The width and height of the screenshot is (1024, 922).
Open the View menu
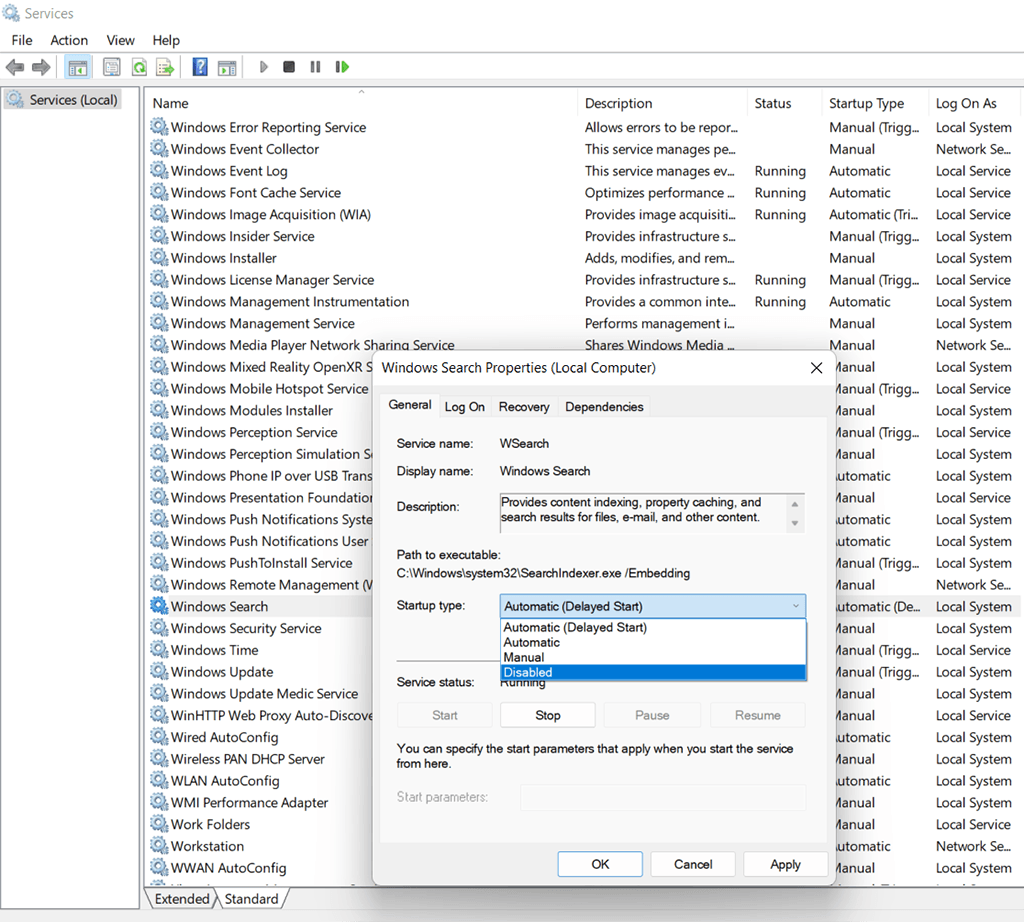[x=120, y=40]
